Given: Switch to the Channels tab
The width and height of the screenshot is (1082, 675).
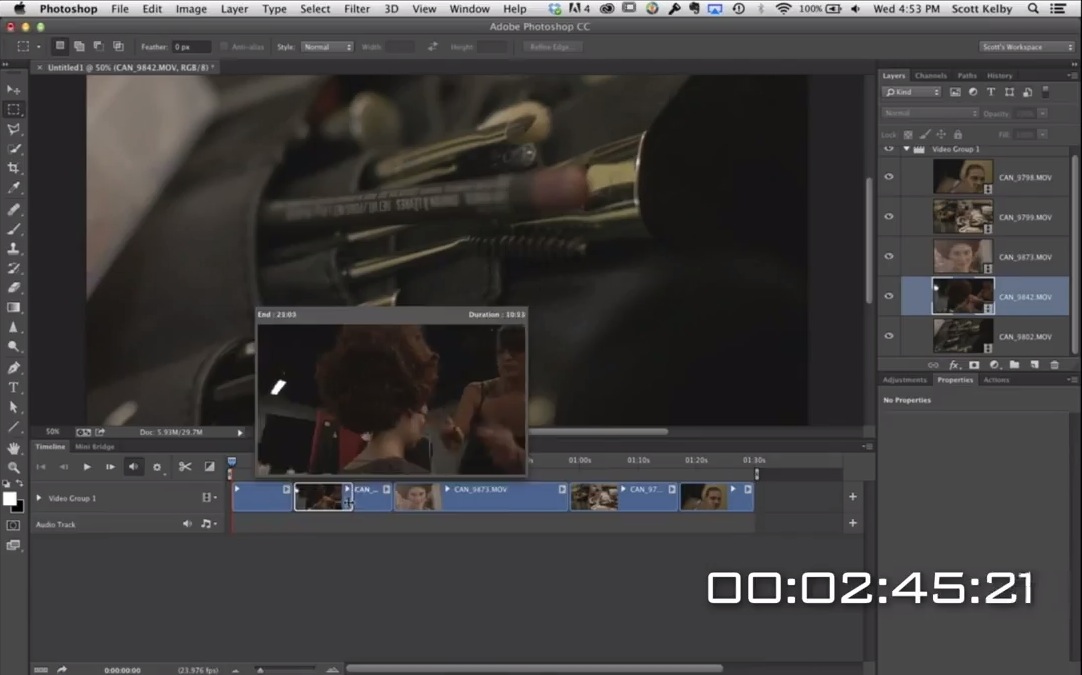Looking at the screenshot, I should click(930, 75).
